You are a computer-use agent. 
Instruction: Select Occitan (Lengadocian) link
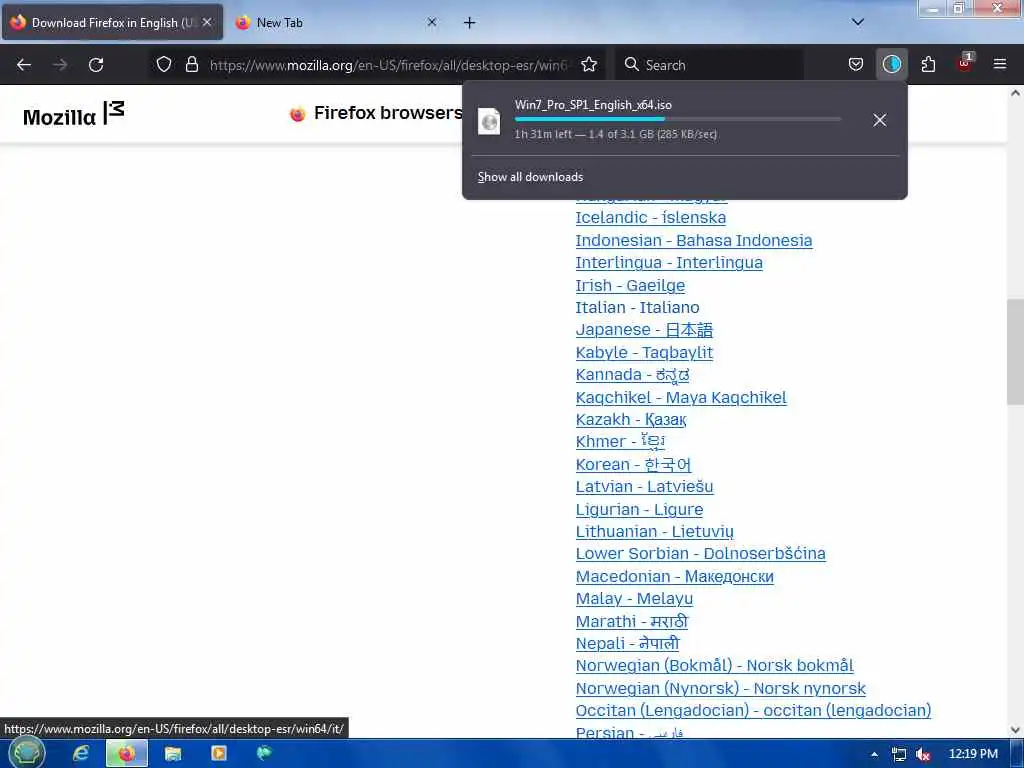click(x=754, y=711)
